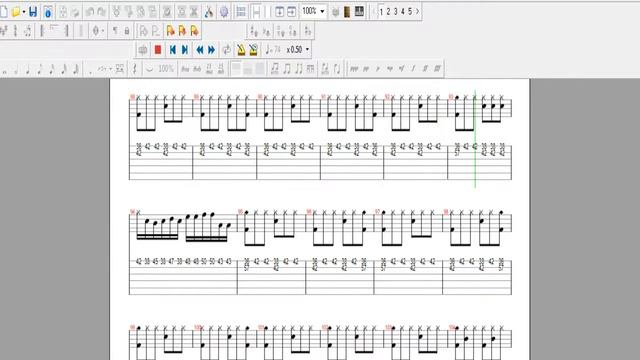Viewport: 640px width, 360px height.
Task: Click tab number 47 in the second system
Action: click(171, 261)
